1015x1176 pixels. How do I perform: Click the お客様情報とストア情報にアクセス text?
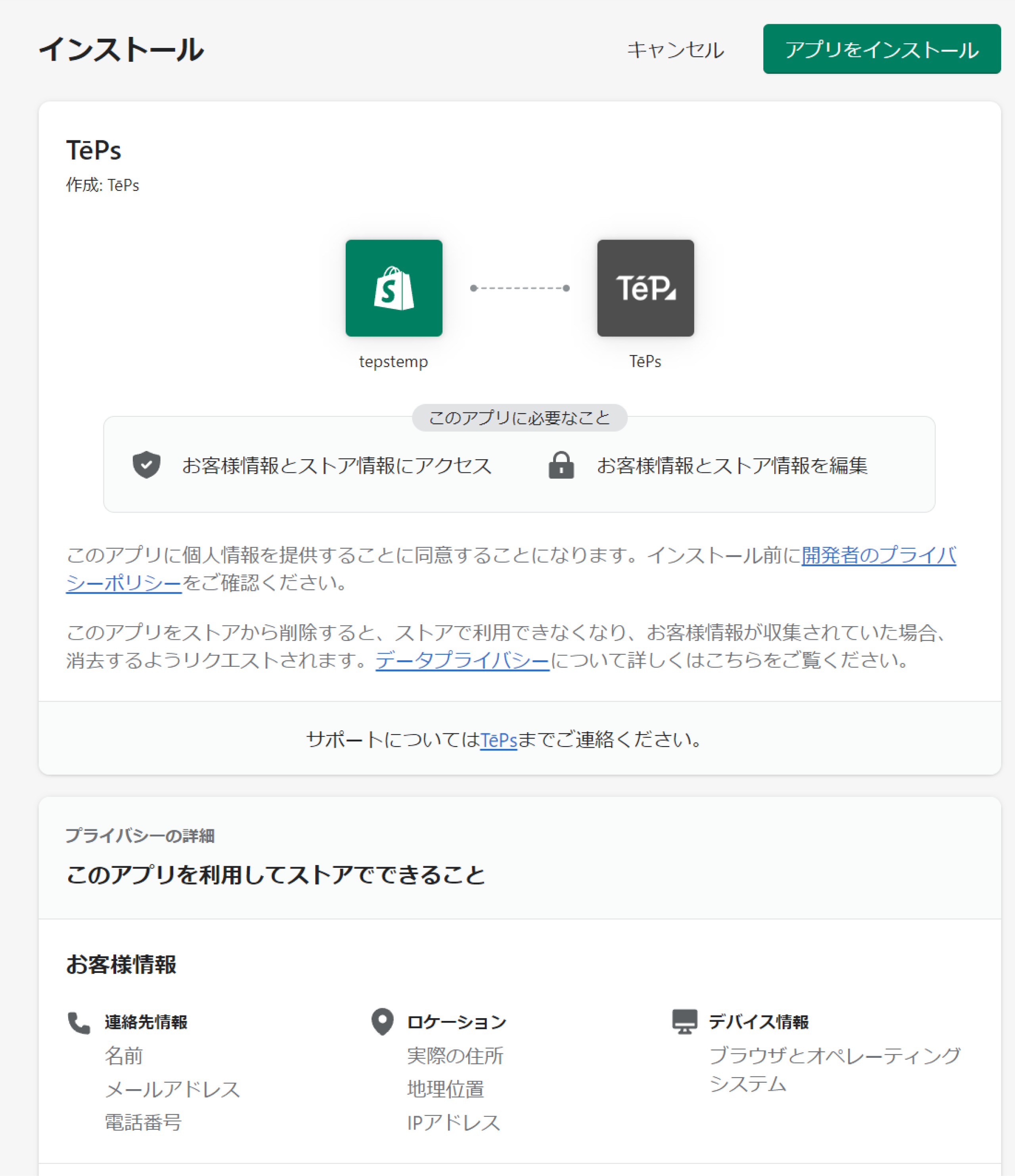[337, 466]
